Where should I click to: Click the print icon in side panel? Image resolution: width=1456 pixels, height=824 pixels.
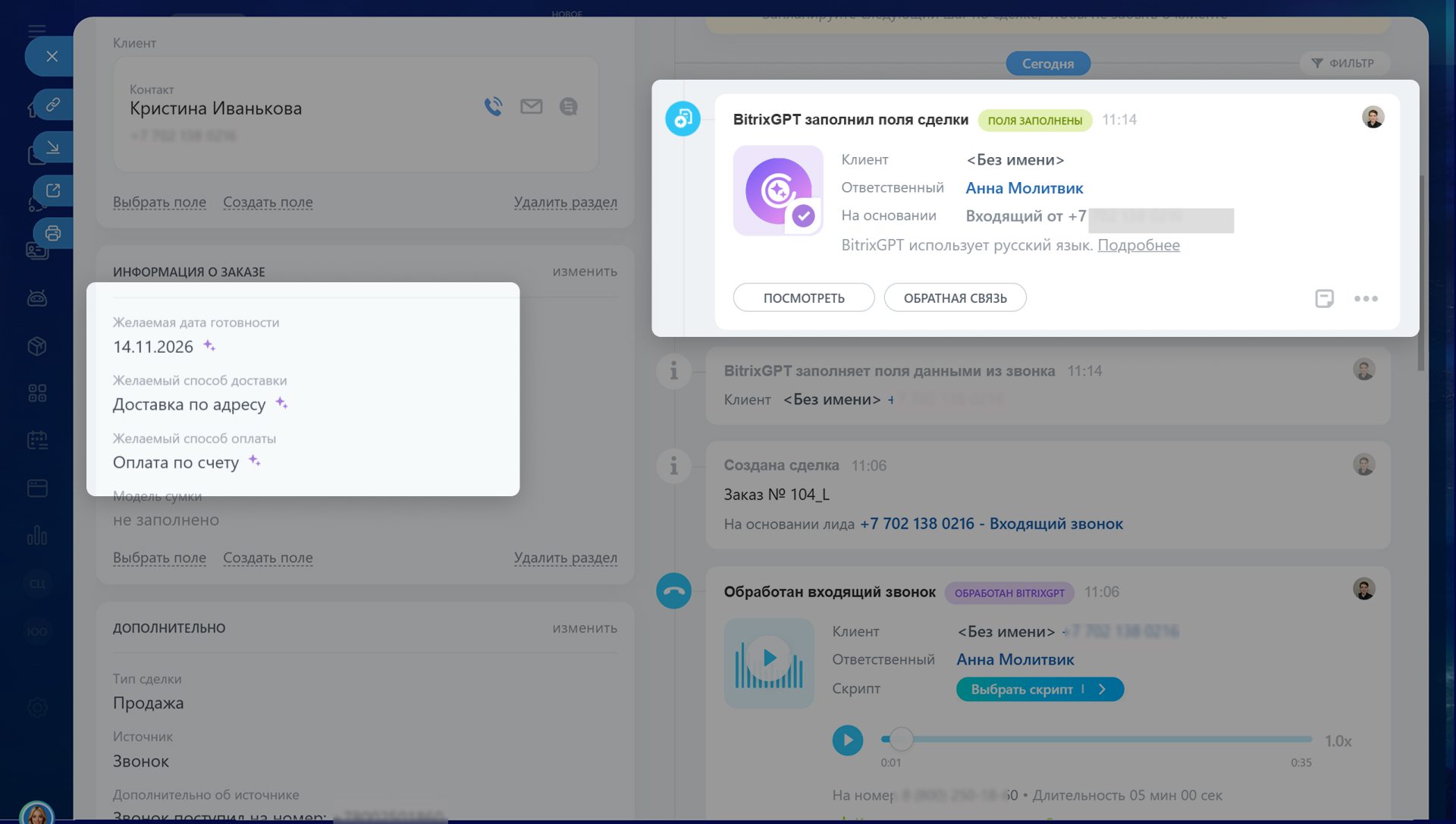click(x=52, y=233)
